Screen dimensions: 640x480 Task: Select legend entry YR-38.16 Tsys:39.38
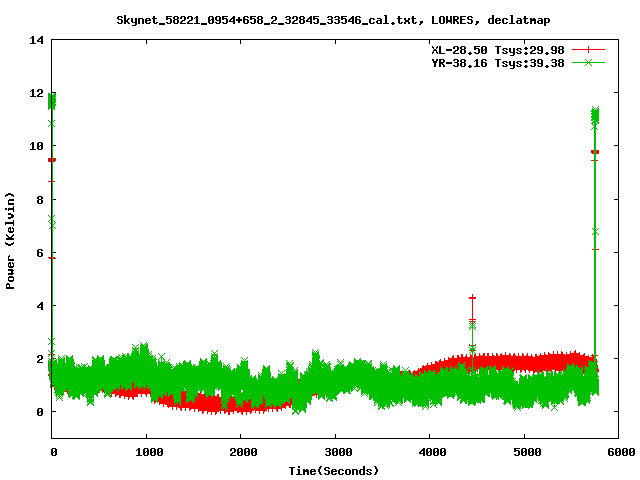tap(498, 63)
